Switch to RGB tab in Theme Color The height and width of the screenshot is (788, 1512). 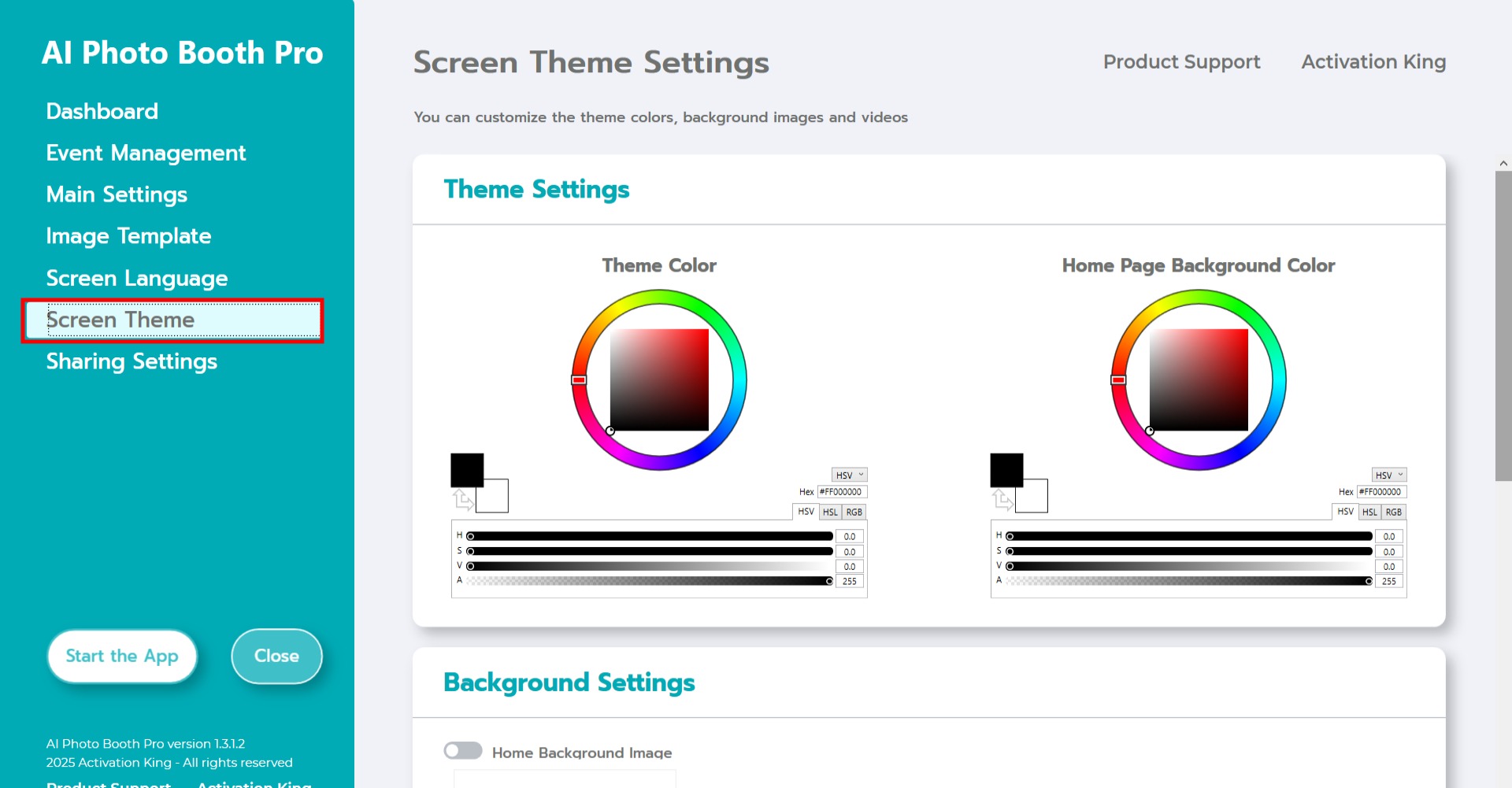pos(854,512)
